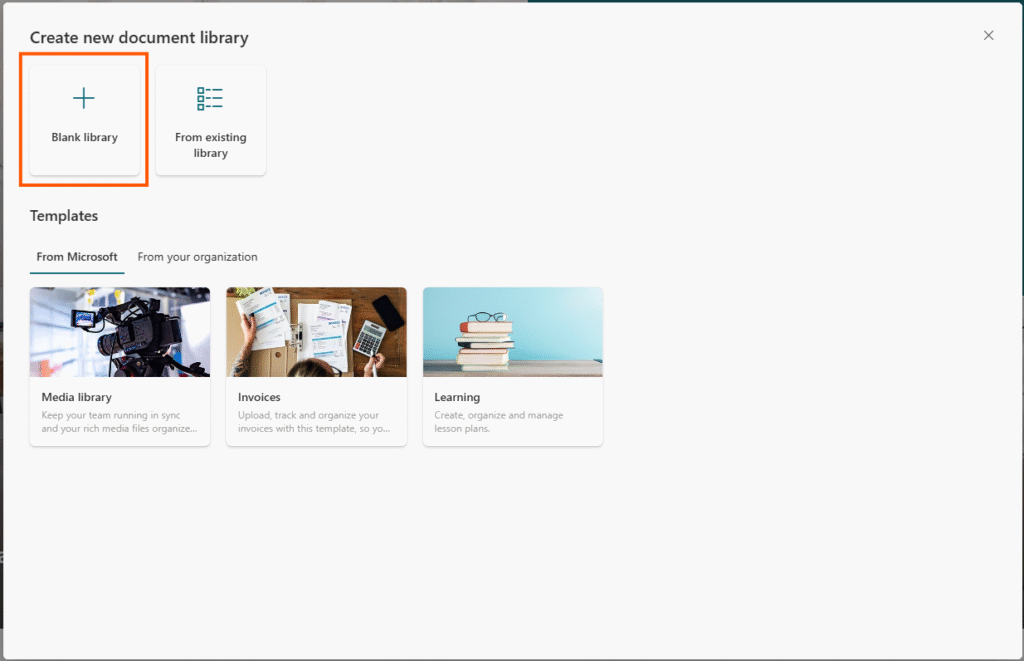This screenshot has width=1024, height=661.
Task: Click the Invoices description text
Action: click(x=314, y=422)
